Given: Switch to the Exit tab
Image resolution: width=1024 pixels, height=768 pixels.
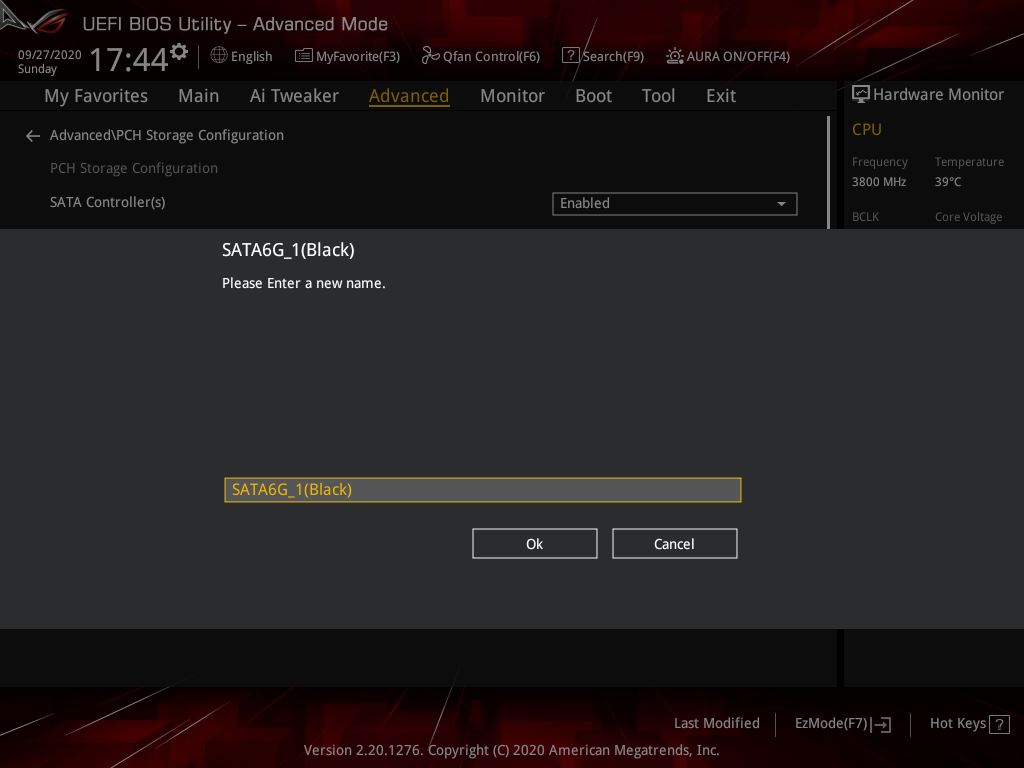Looking at the screenshot, I should point(721,96).
